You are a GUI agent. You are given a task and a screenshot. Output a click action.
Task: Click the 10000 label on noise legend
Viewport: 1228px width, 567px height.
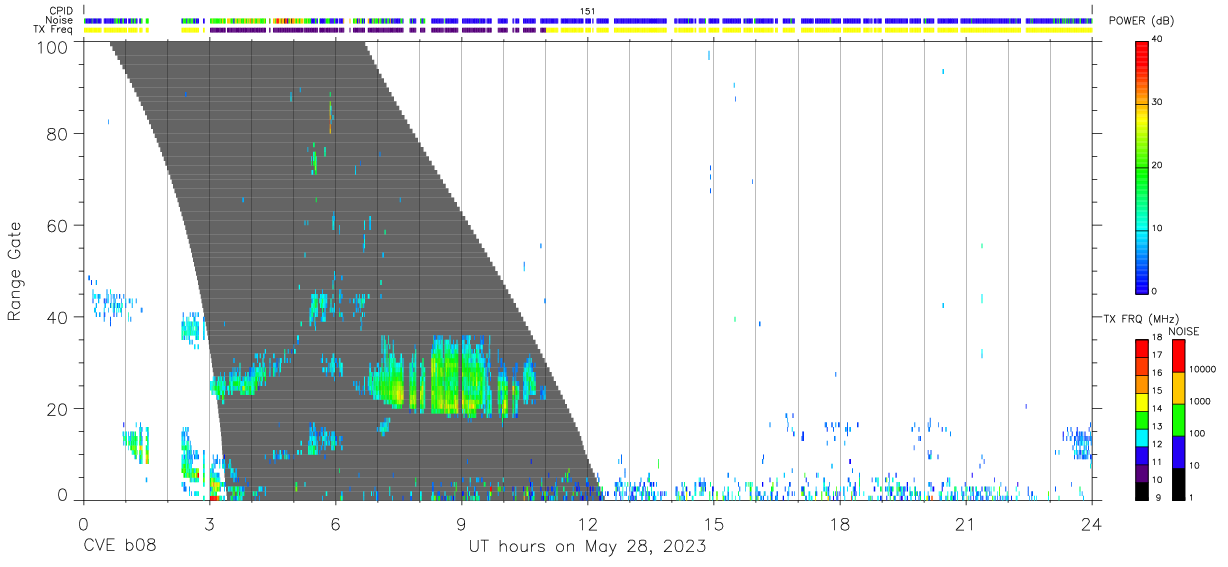pyautogui.click(x=1202, y=369)
